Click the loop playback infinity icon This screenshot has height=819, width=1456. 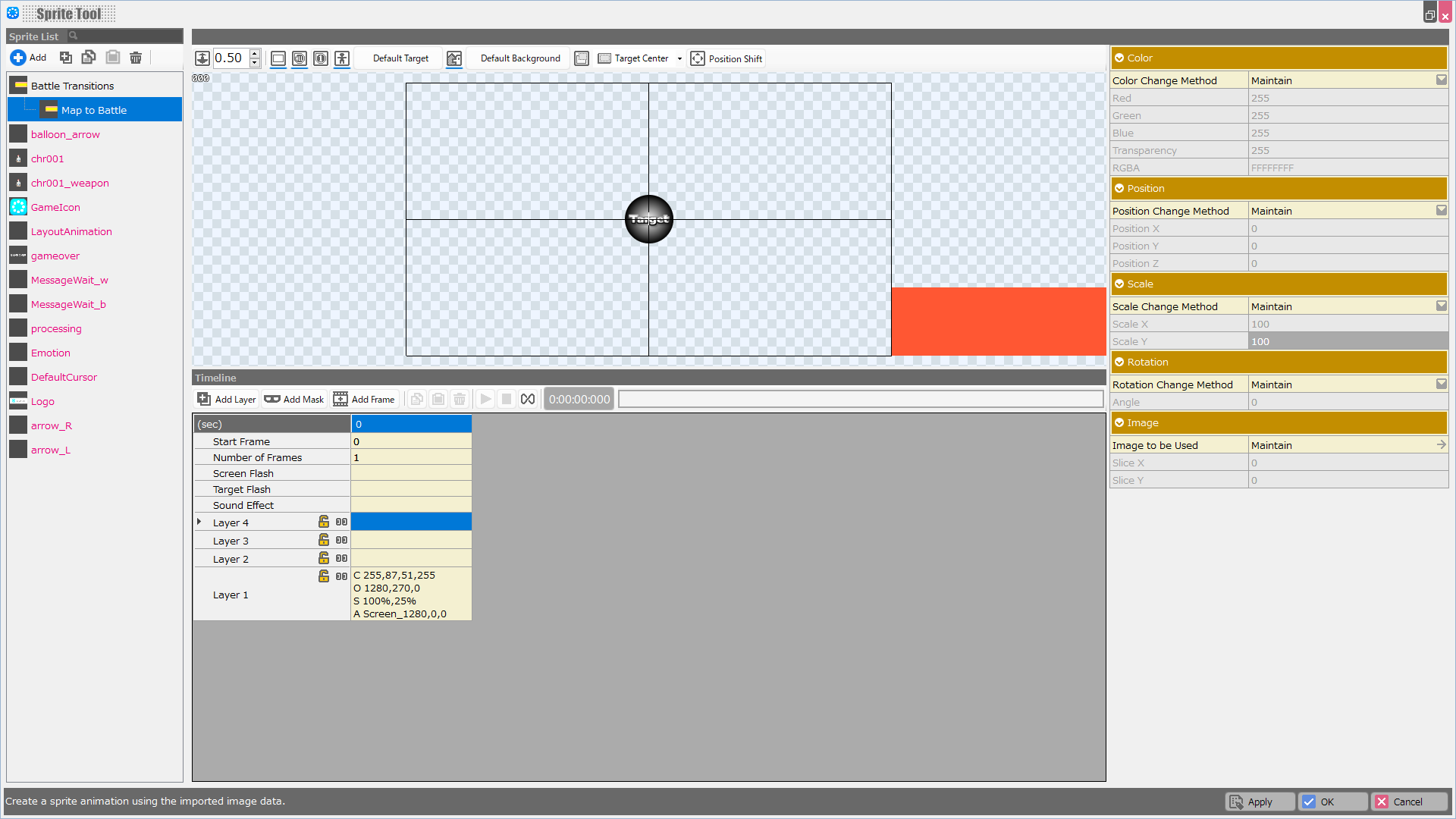click(528, 399)
